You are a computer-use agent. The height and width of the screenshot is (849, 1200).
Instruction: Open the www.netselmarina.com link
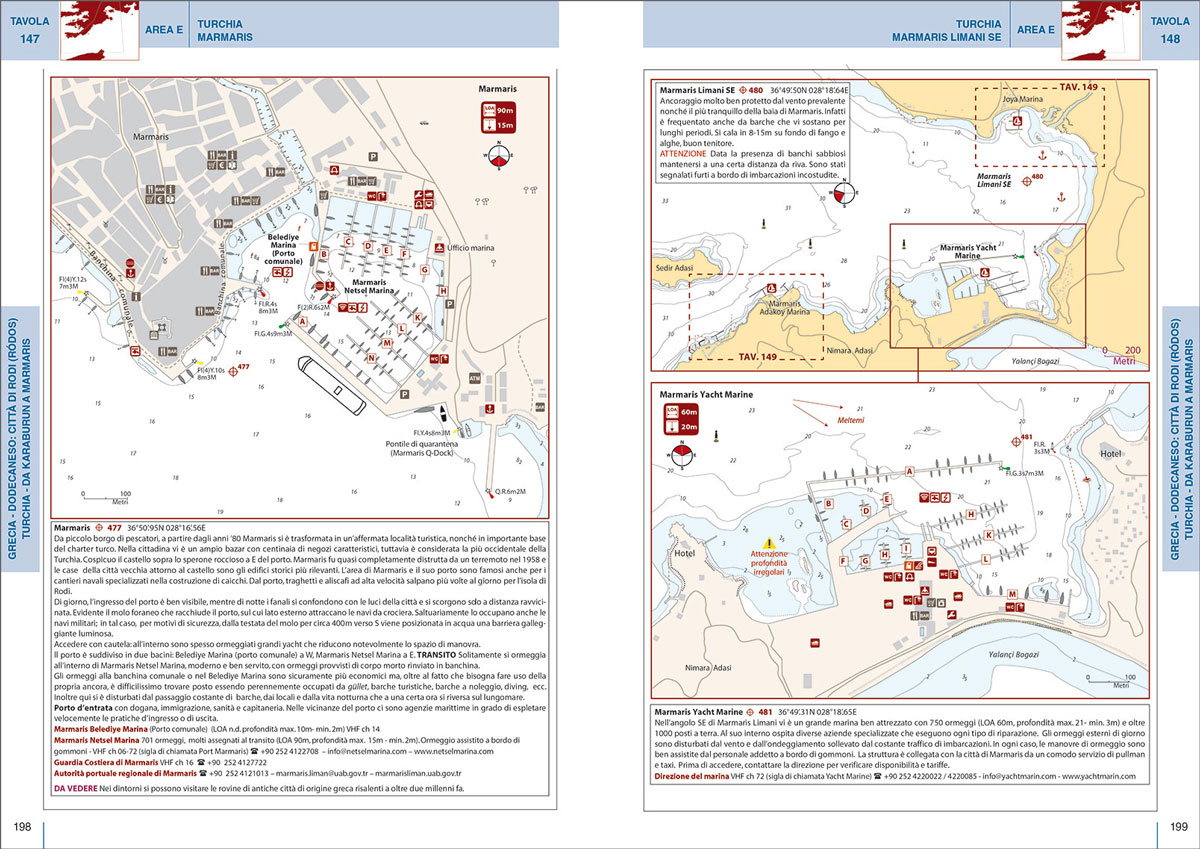[x=455, y=749]
